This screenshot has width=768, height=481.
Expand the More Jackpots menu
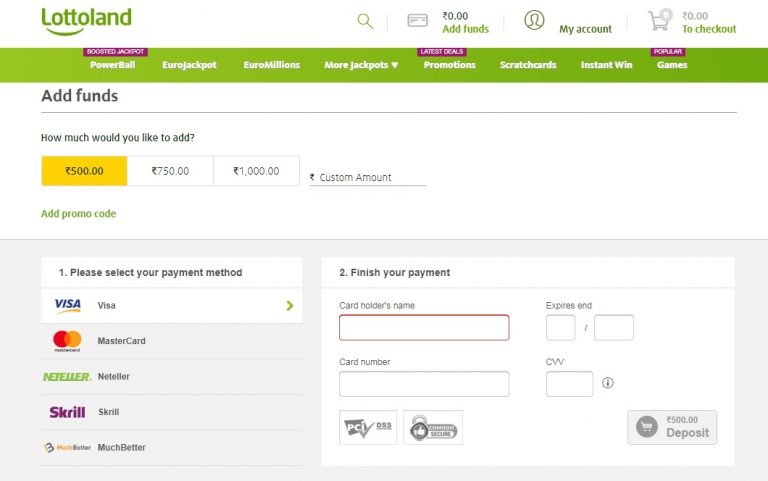coord(361,65)
